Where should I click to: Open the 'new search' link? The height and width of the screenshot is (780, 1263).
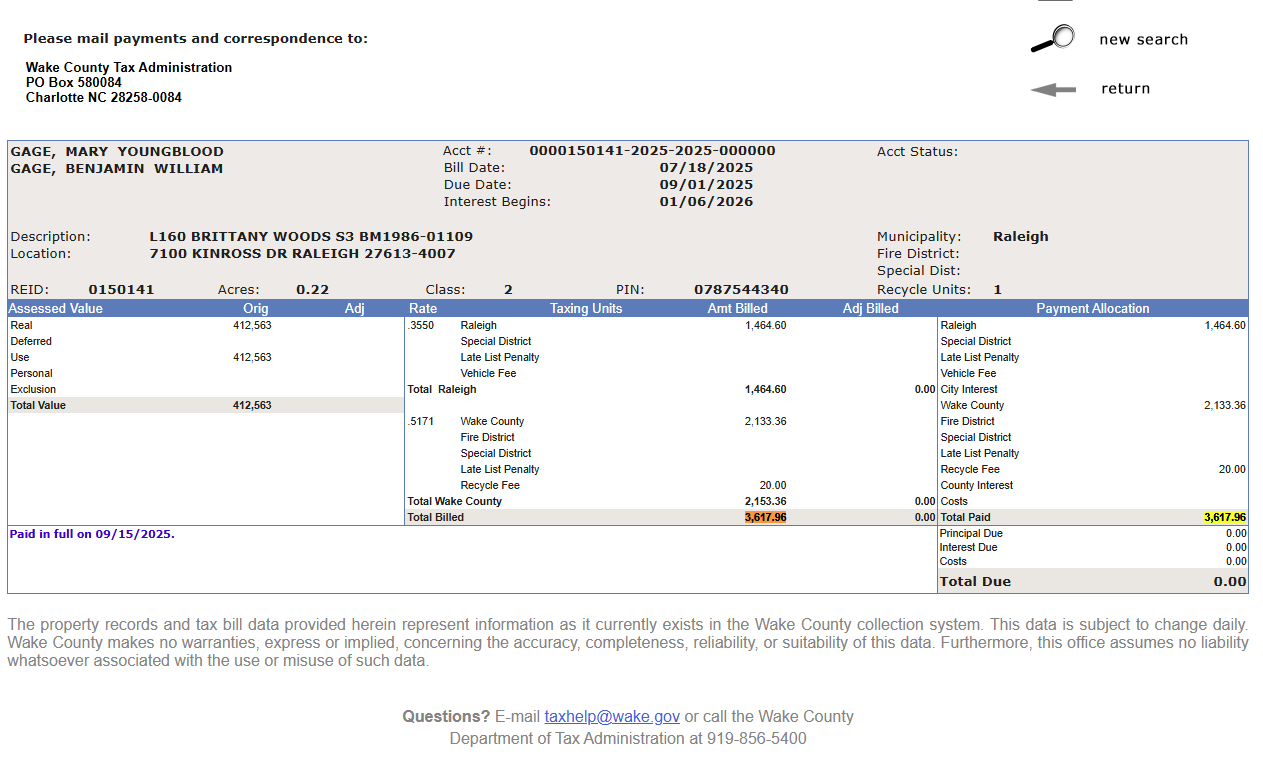[1143, 40]
